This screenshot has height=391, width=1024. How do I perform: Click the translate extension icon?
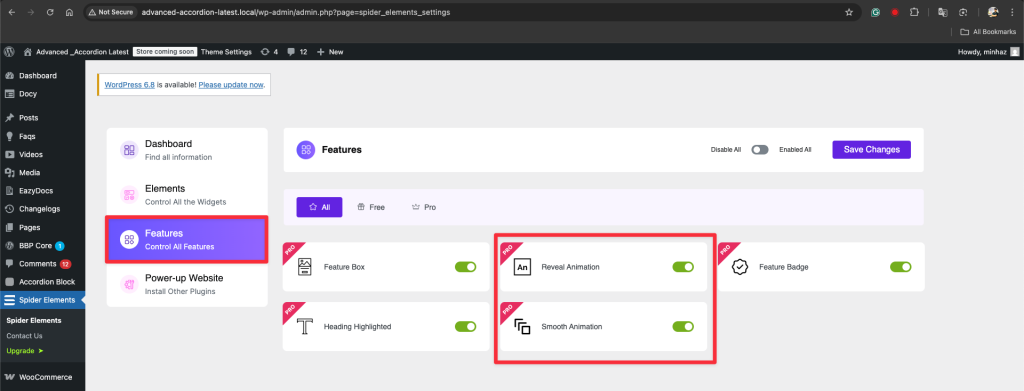click(x=942, y=12)
